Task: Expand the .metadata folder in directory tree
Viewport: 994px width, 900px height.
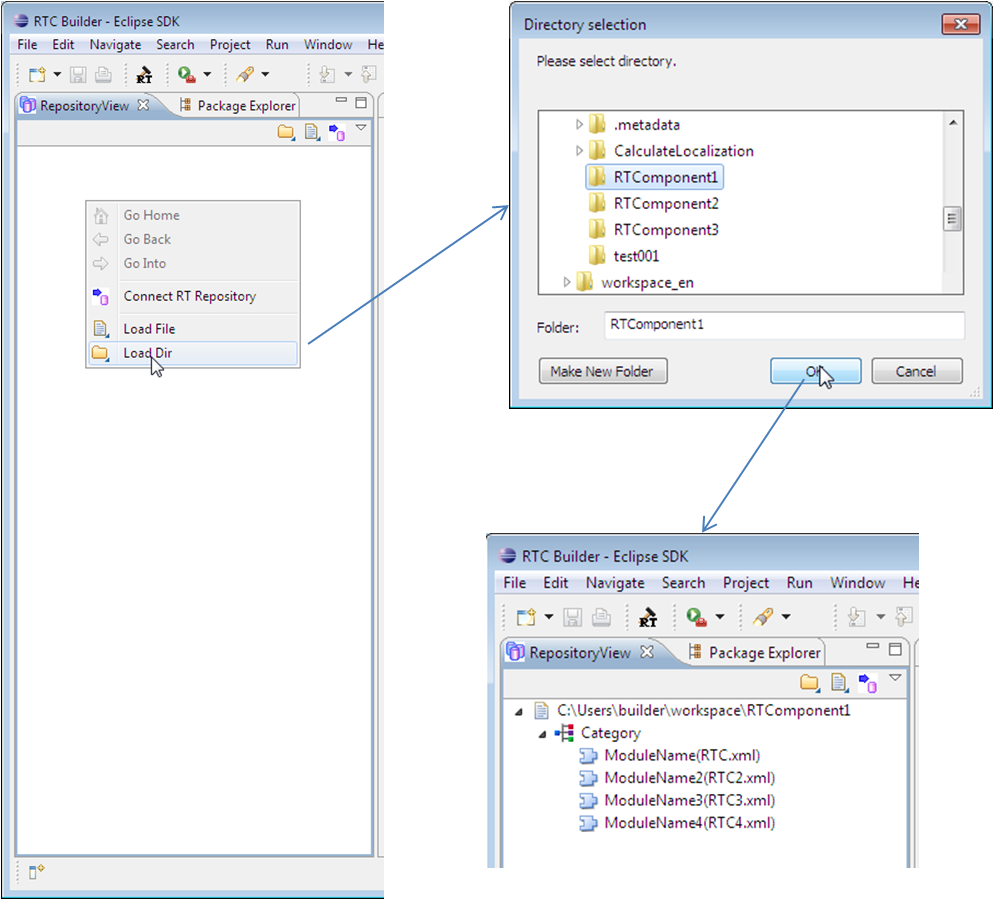Action: click(x=579, y=125)
